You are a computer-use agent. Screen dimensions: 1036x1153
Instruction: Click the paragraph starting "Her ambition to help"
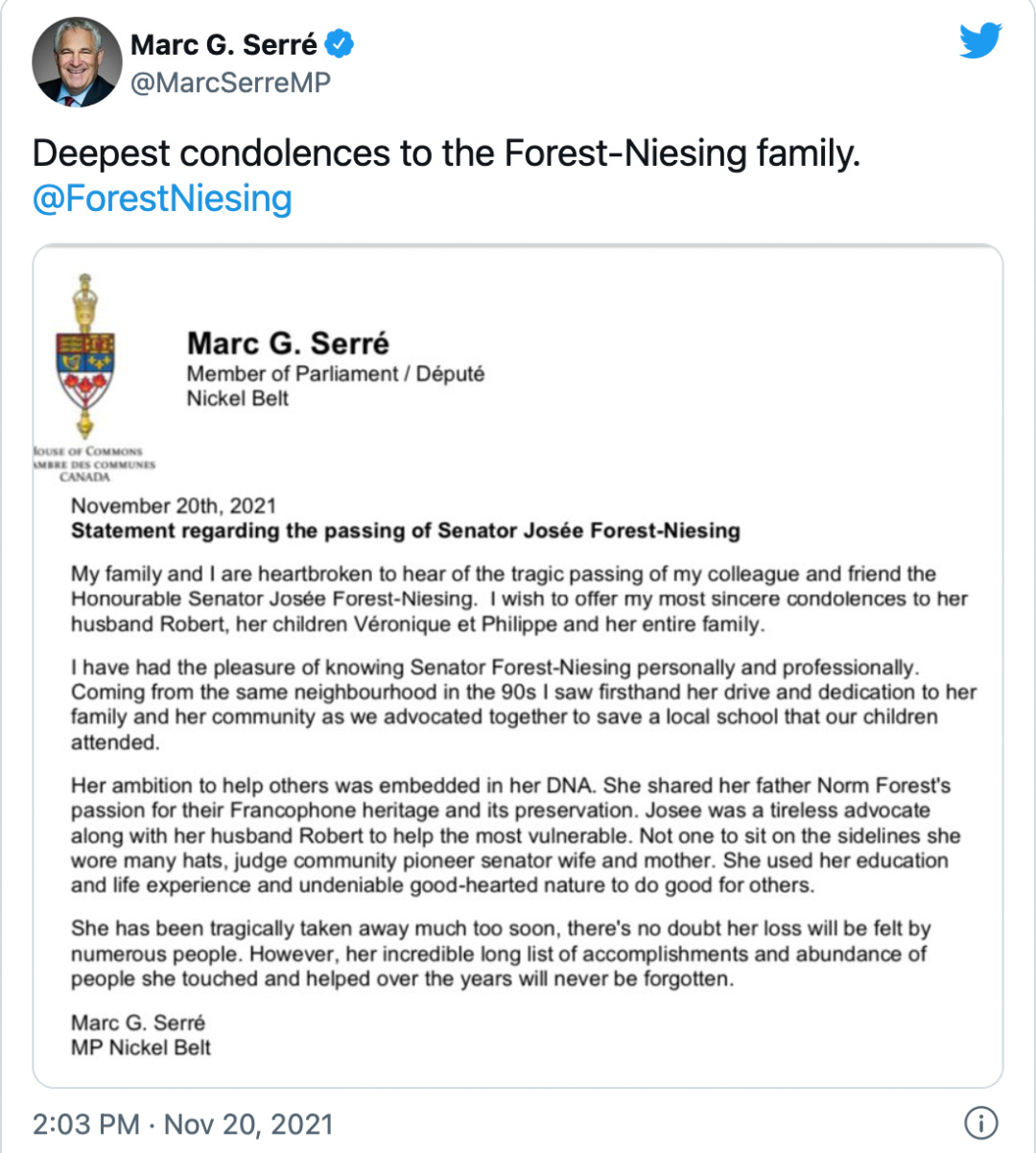pyautogui.click(x=516, y=835)
